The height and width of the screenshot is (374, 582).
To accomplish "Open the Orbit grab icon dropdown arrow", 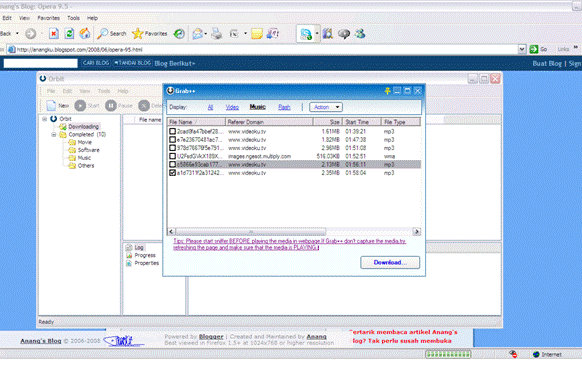I will [317, 34].
